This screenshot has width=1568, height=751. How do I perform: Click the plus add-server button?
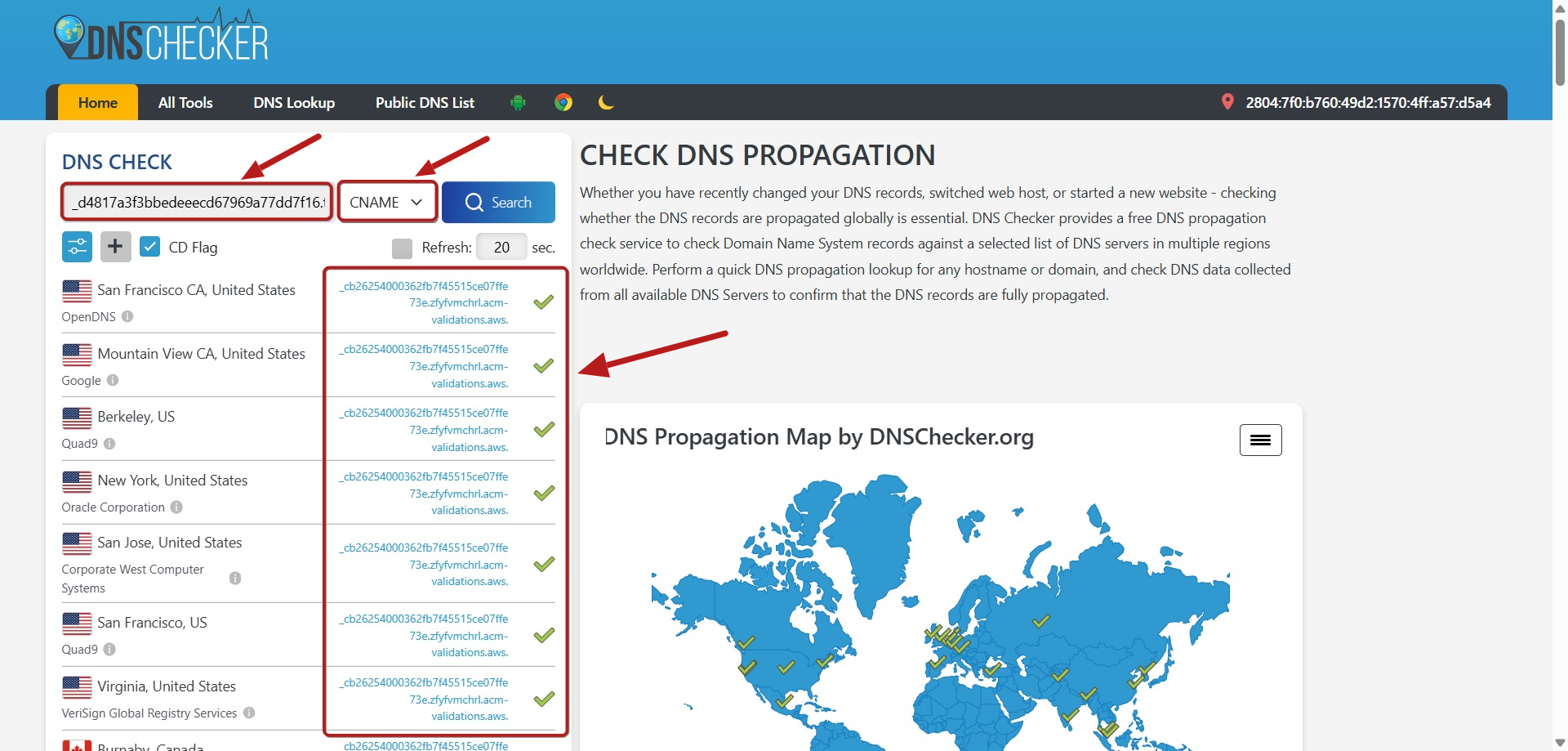tap(115, 247)
